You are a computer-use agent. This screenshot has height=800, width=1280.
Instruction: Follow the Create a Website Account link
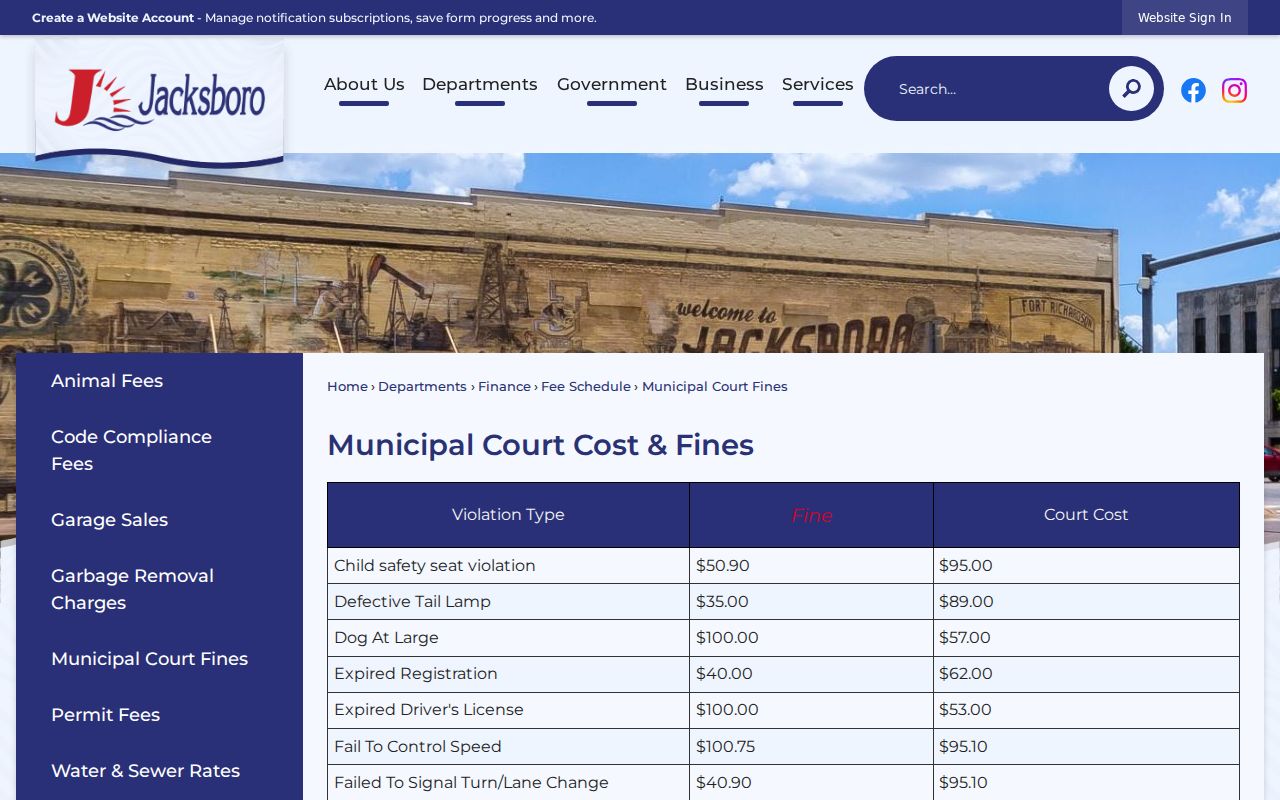pos(113,18)
